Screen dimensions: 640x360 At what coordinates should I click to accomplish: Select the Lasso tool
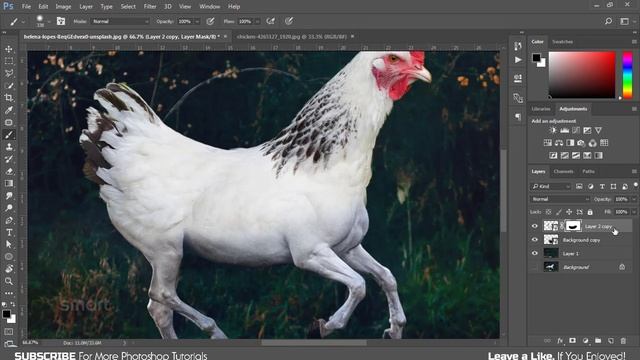(x=9, y=73)
